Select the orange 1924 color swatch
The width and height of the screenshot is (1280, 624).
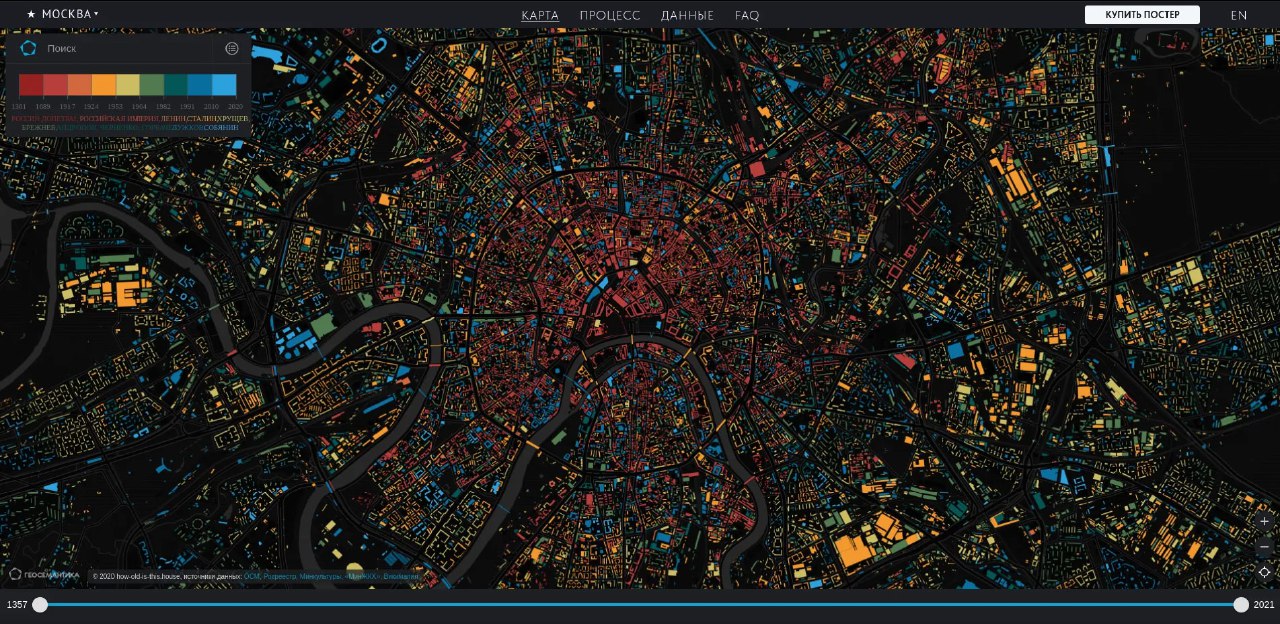[104, 85]
